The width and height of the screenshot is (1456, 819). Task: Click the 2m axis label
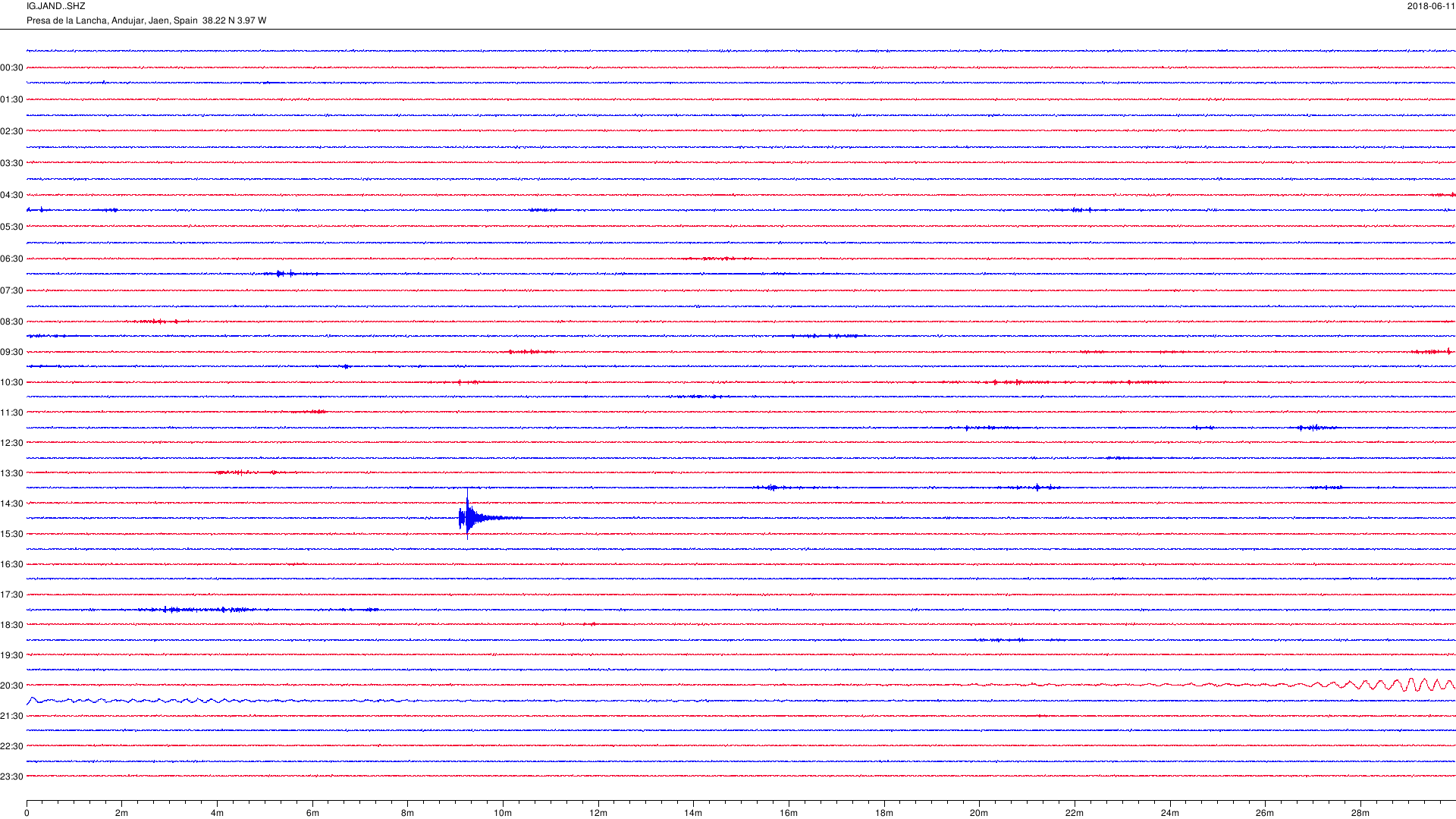pyautogui.click(x=122, y=813)
